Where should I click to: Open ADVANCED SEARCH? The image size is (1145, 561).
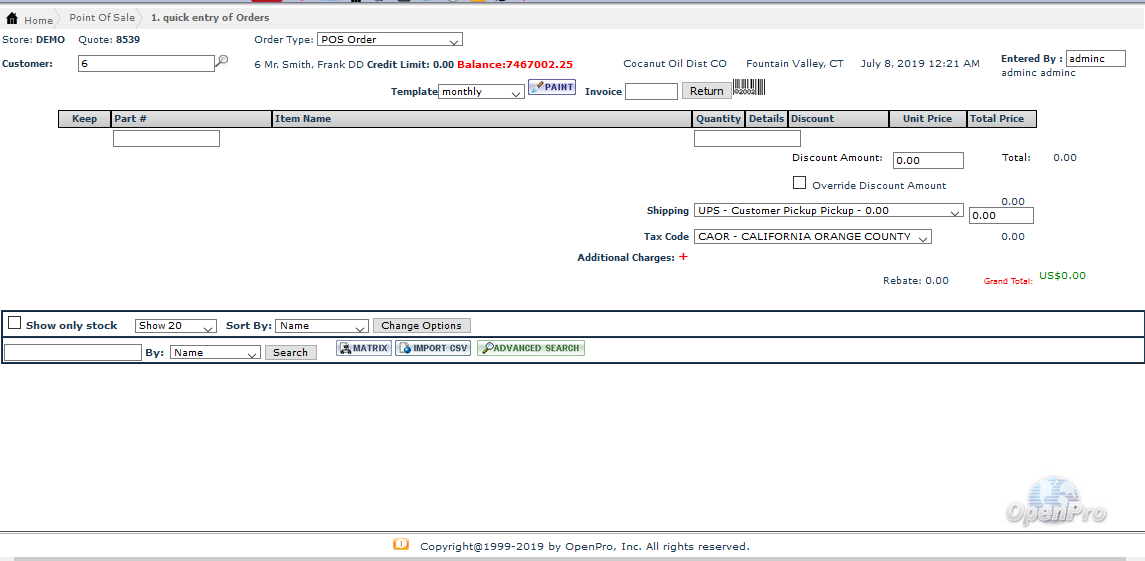coord(531,349)
